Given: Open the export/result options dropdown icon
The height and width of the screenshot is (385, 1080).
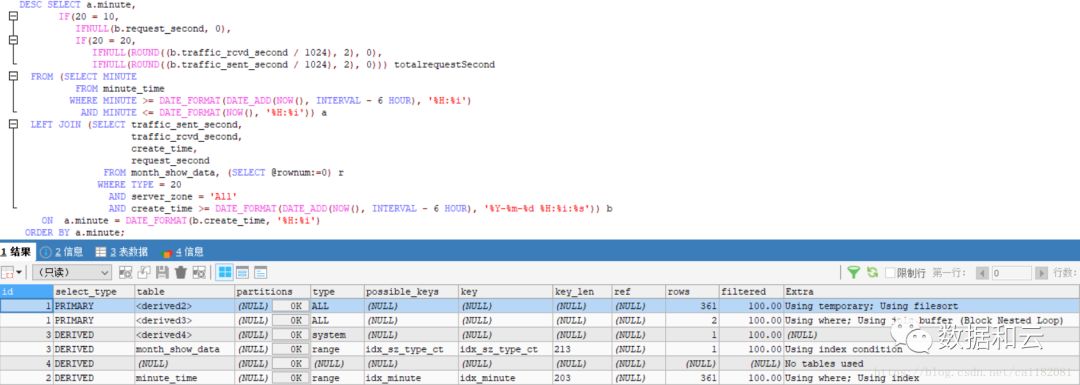Looking at the screenshot, I should (11, 273).
